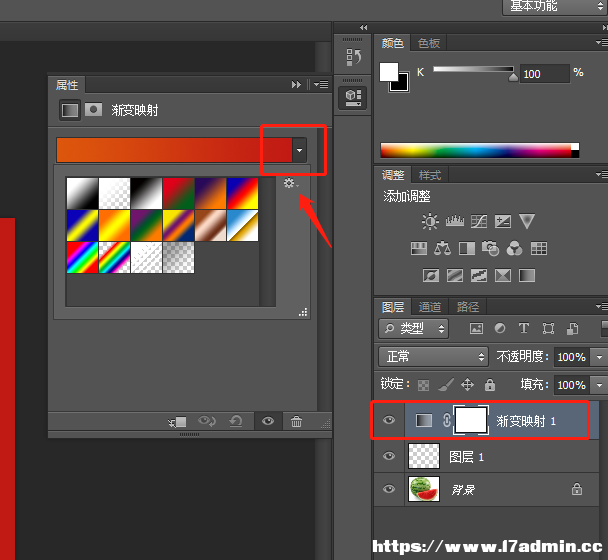Filter layers by type layers
Screen dimensions: 608x560
click(x=524, y=328)
